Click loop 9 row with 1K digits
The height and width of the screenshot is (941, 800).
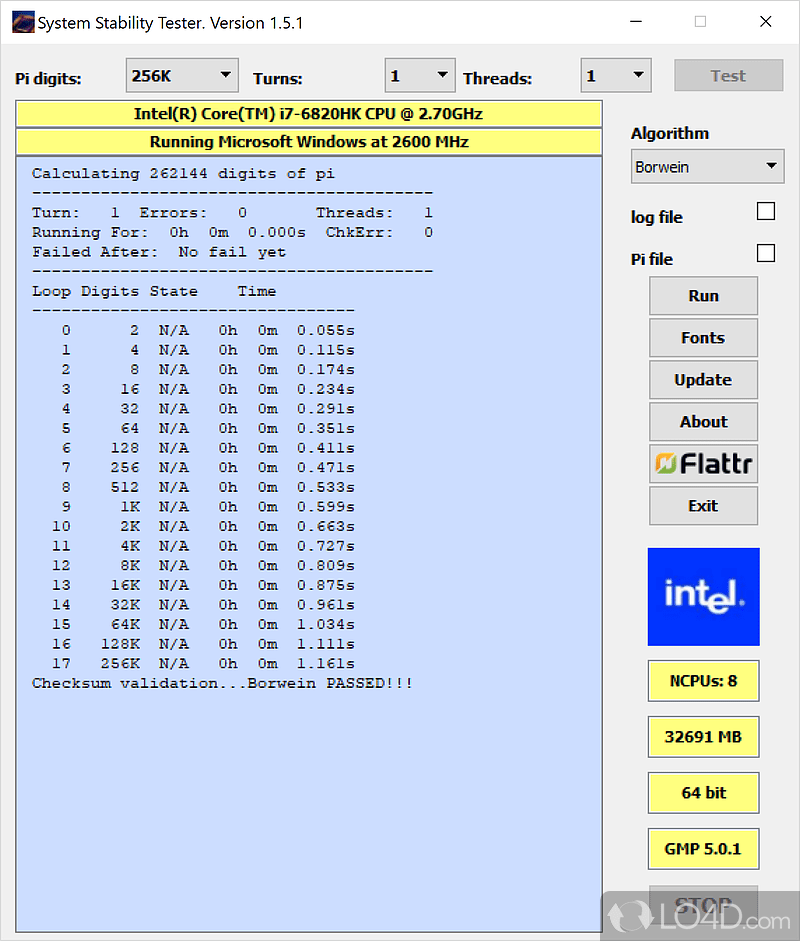[208, 507]
